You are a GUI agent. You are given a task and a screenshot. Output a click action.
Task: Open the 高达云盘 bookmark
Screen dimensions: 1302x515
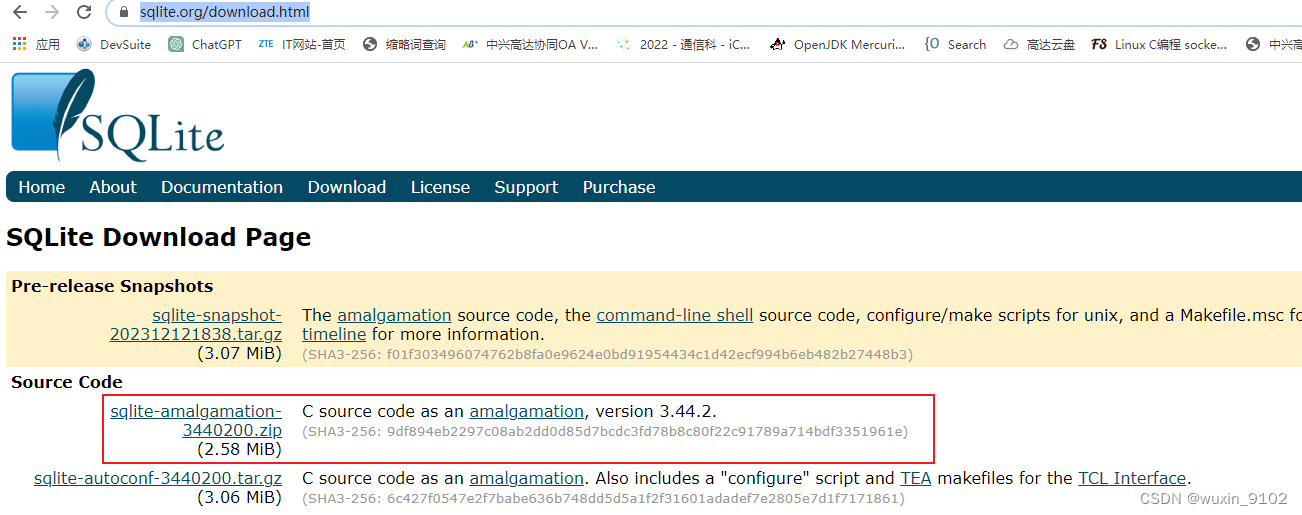1039,44
